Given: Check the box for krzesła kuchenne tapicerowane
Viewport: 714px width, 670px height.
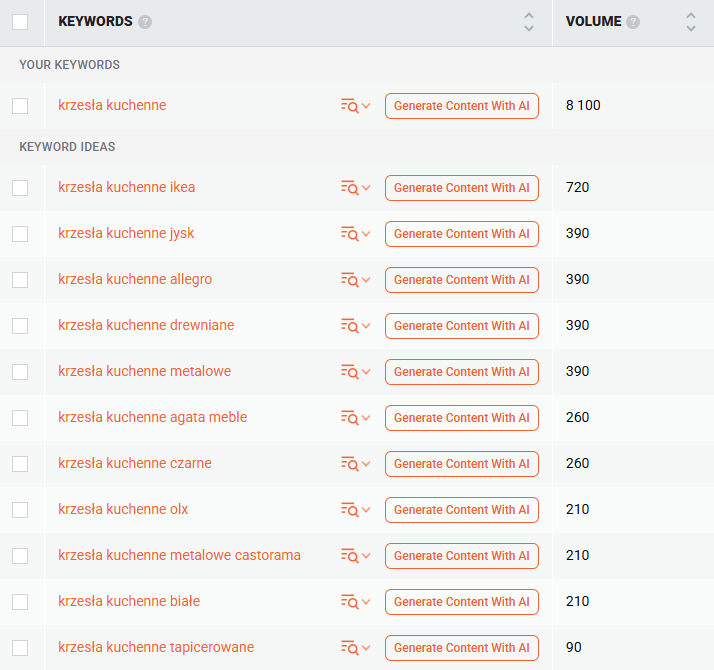Looking at the screenshot, I should click(x=20, y=648).
